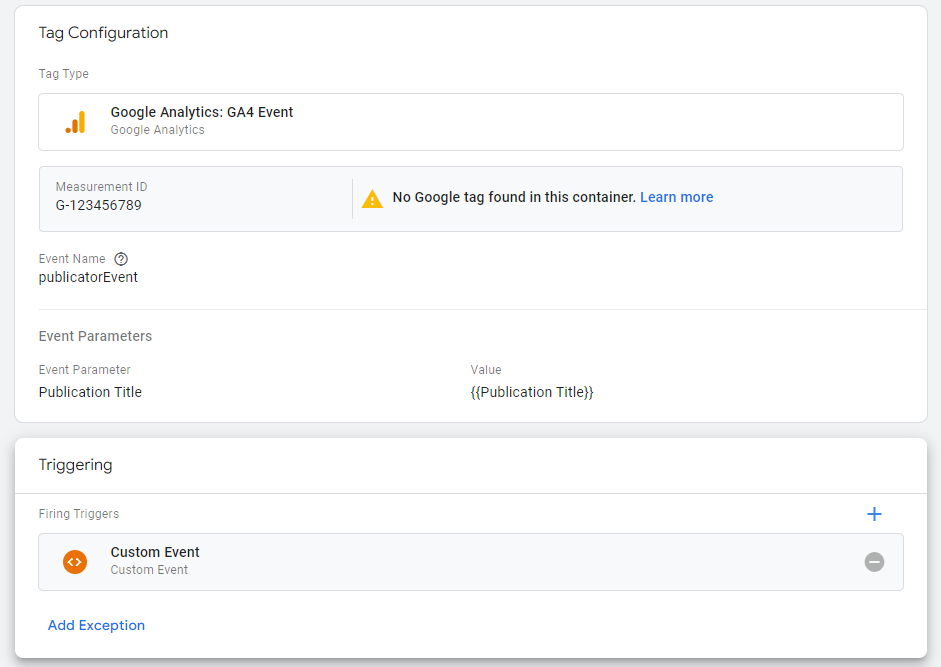Click the yellow warning triangle icon
Screen dimensions: 941x667
[372, 199]
